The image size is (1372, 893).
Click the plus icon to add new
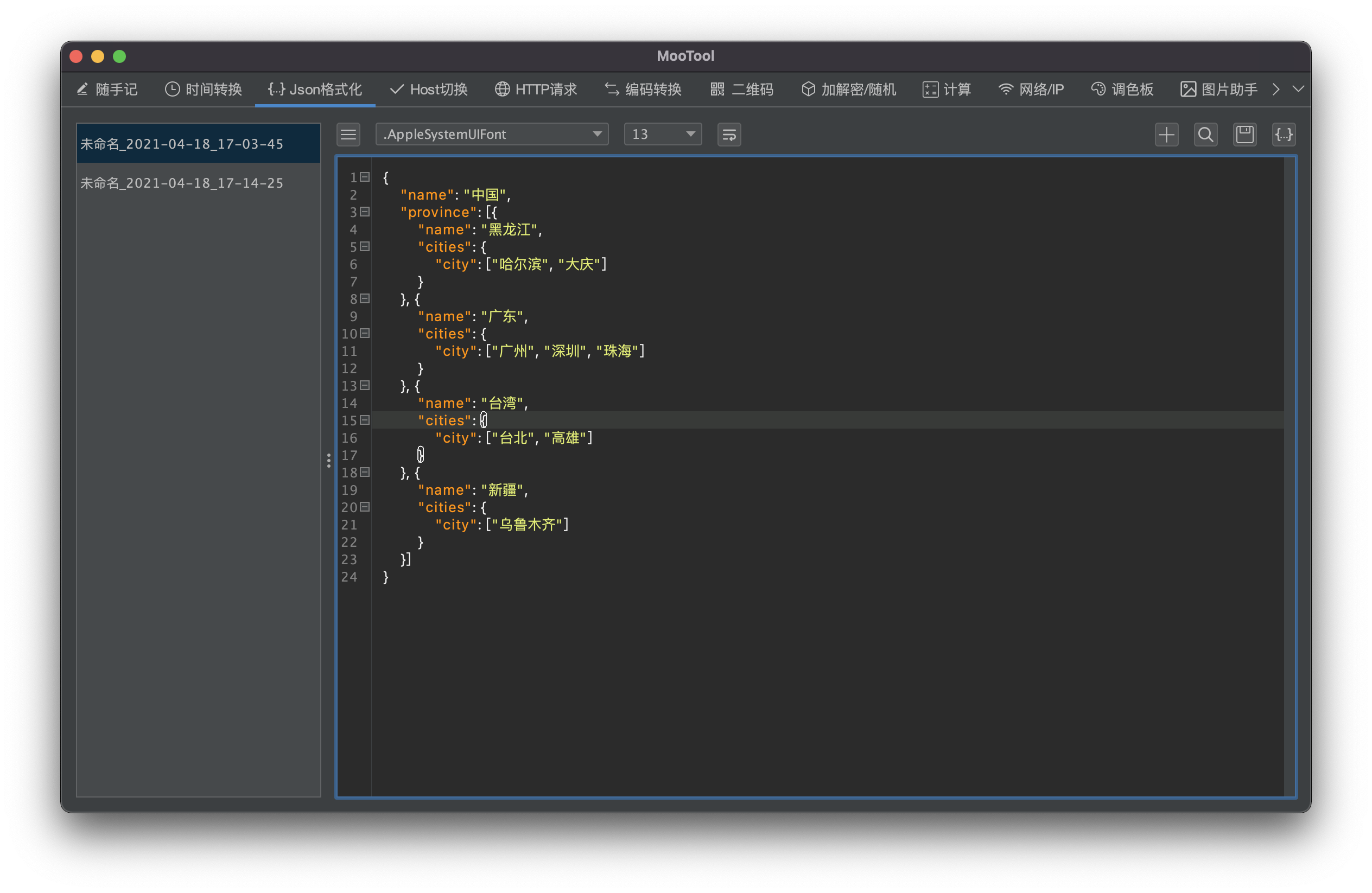pyautogui.click(x=1166, y=135)
